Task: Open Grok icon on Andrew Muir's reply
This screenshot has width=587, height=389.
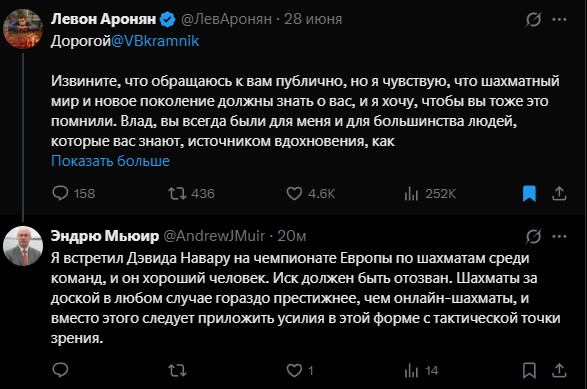Action: (533, 236)
